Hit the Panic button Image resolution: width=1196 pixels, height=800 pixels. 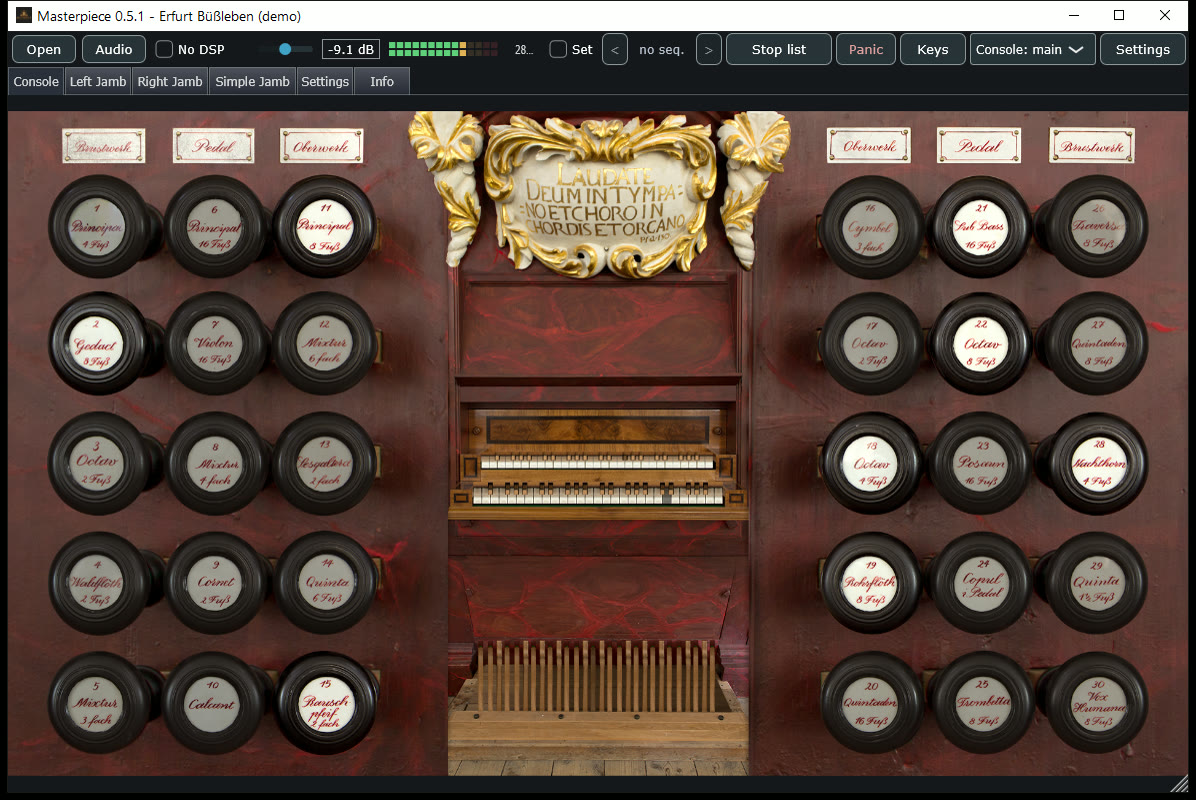(866, 50)
